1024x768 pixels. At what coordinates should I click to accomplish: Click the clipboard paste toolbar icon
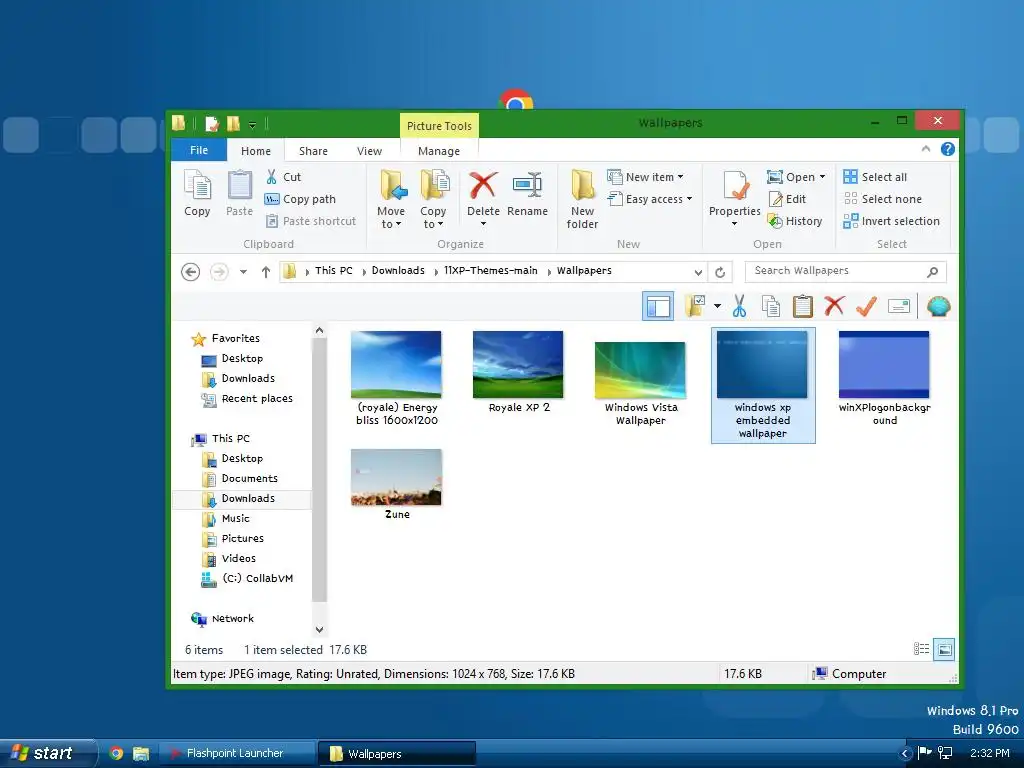click(x=803, y=306)
